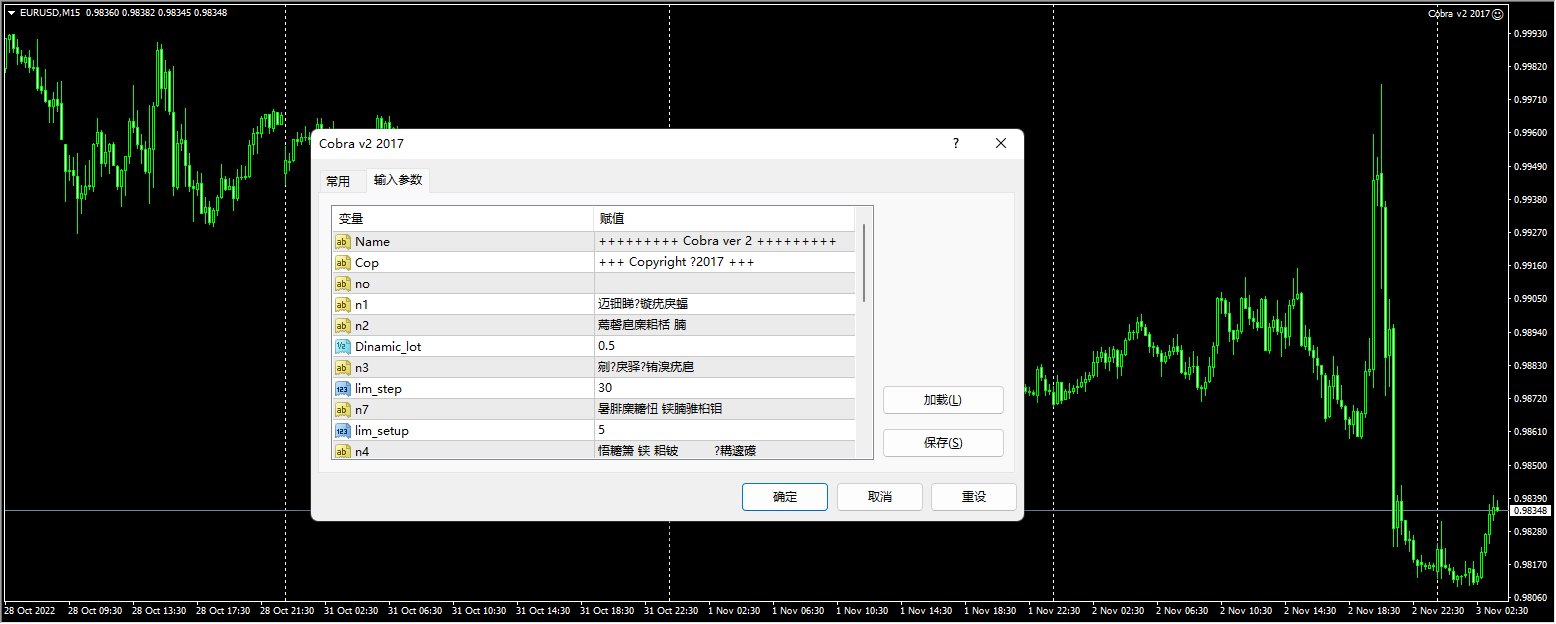The image size is (1556, 624).
Task: Switch to the 常用 tab
Action: (x=338, y=181)
